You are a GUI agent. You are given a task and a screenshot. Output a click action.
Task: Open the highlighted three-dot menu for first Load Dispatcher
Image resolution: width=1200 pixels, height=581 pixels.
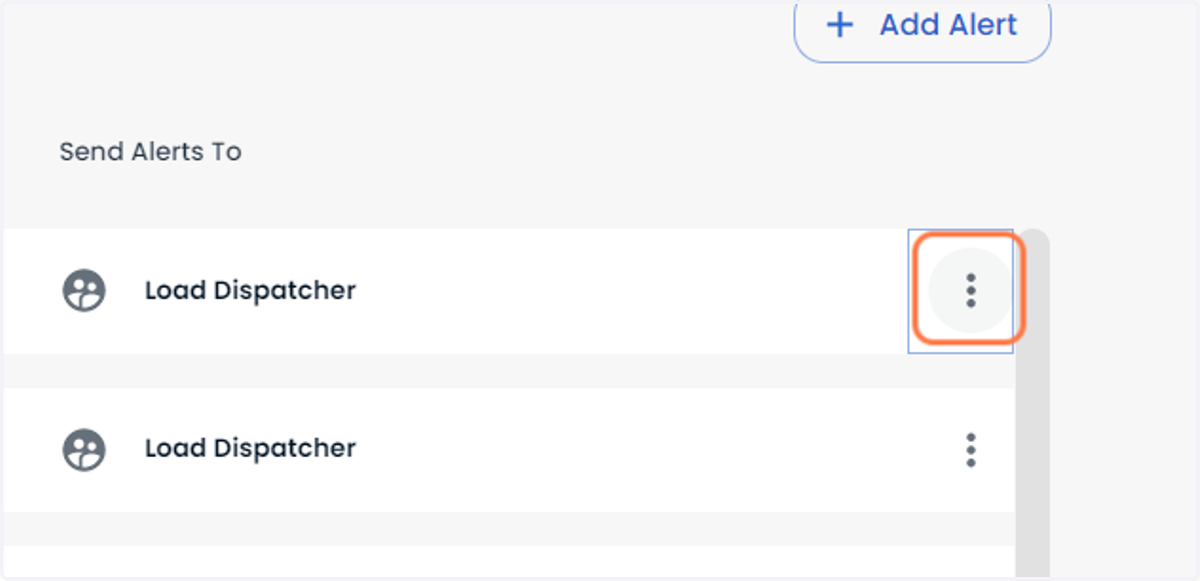click(x=970, y=290)
